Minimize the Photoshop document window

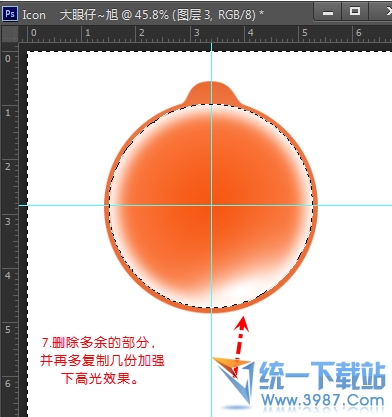tap(328, 13)
